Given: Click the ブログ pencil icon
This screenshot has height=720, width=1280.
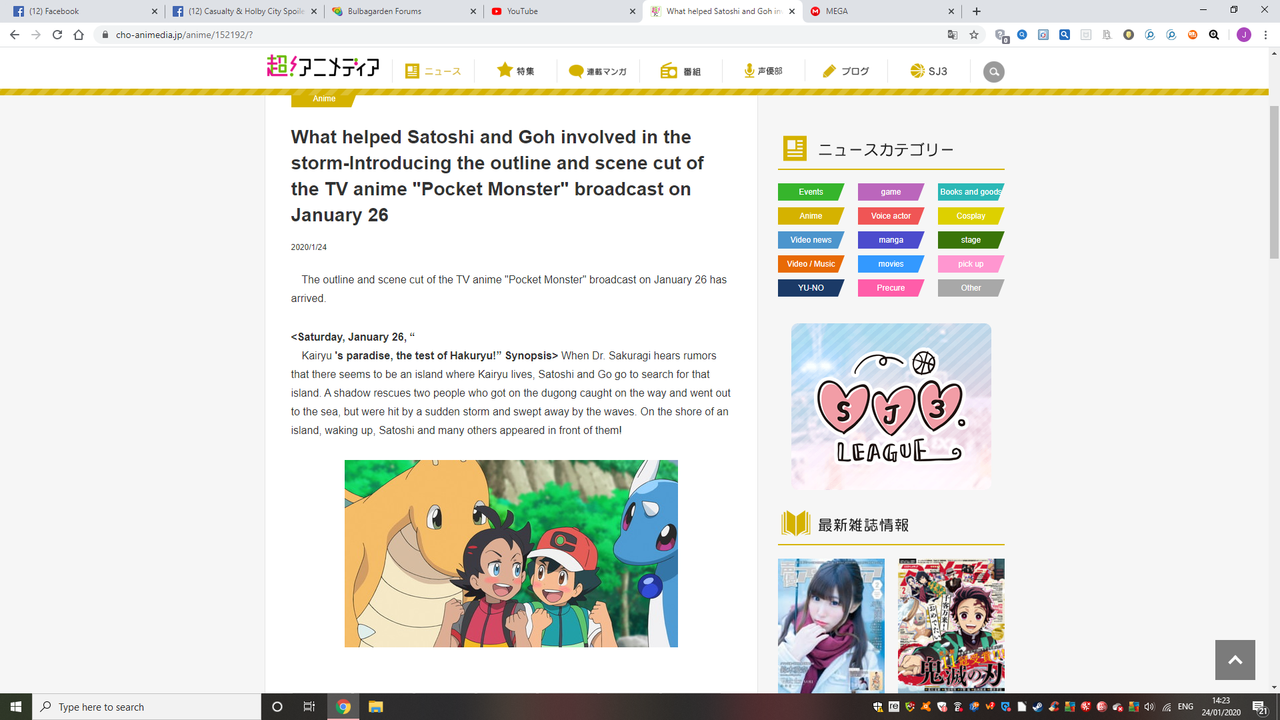Looking at the screenshot, I should click(828, 70).
